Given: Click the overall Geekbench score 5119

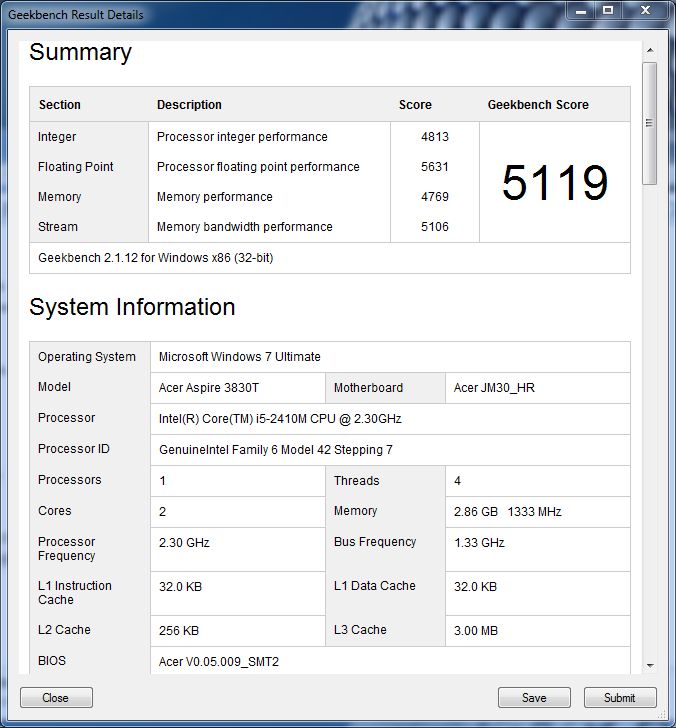Looking at the screenshot, I should point(555,182).
